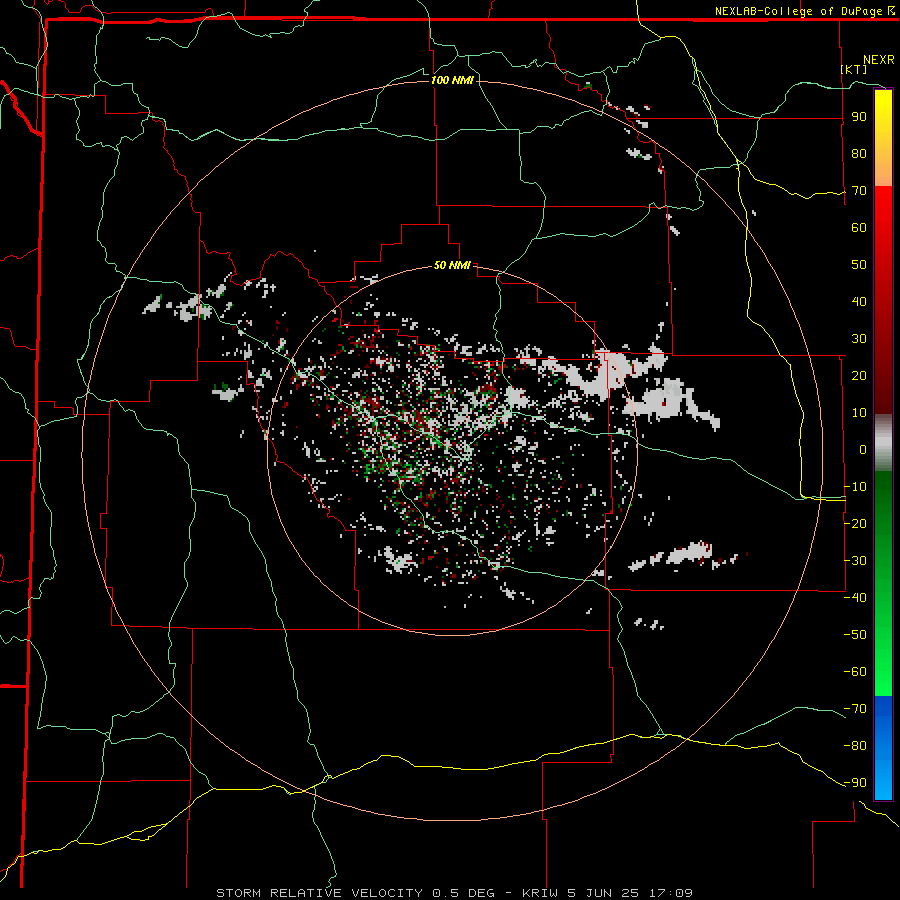Click the blue segment of the color bar
Image resolution: width=900 pixels, height=900 pixels.
[883, 747]
